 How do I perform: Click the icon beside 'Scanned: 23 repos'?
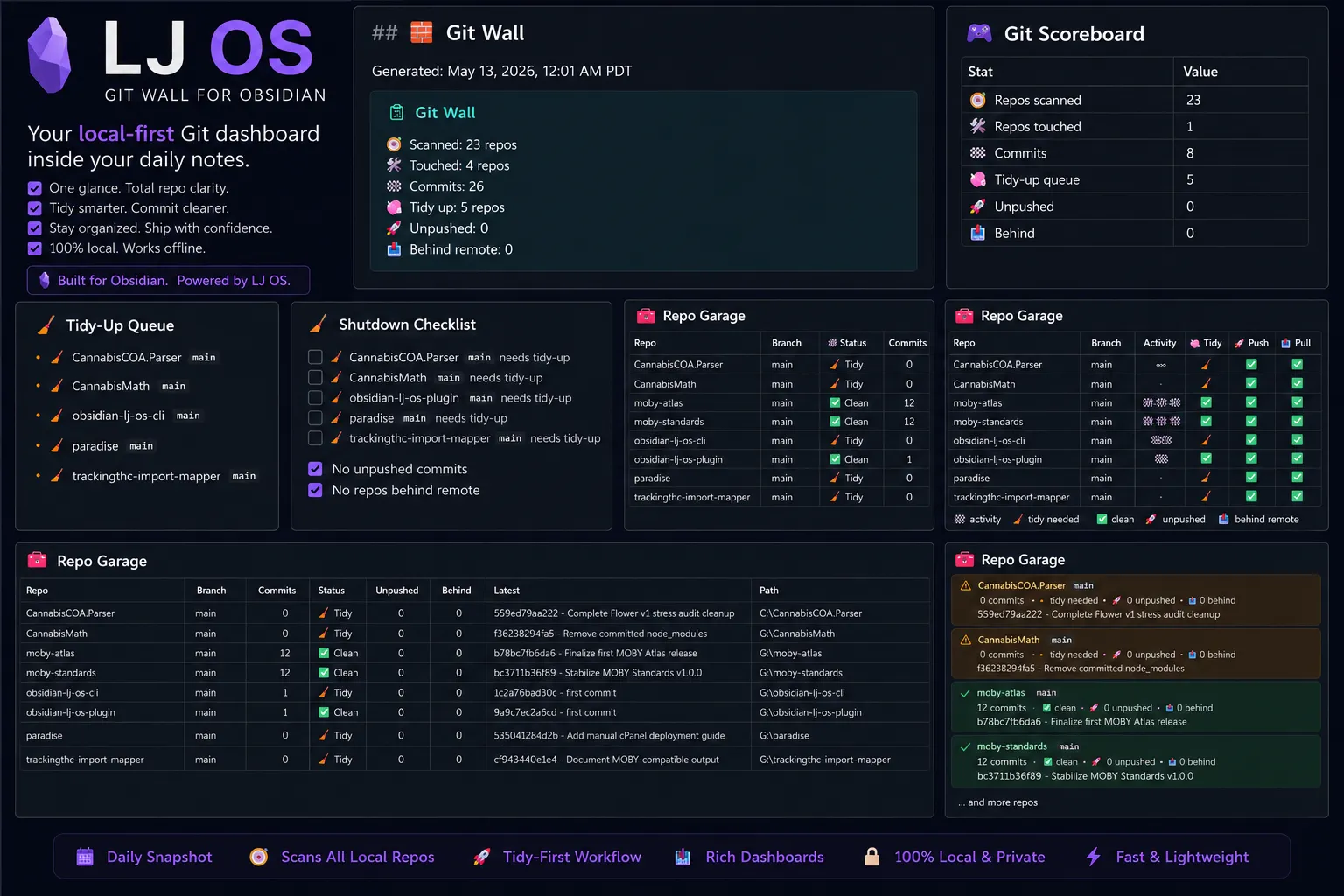394,144
